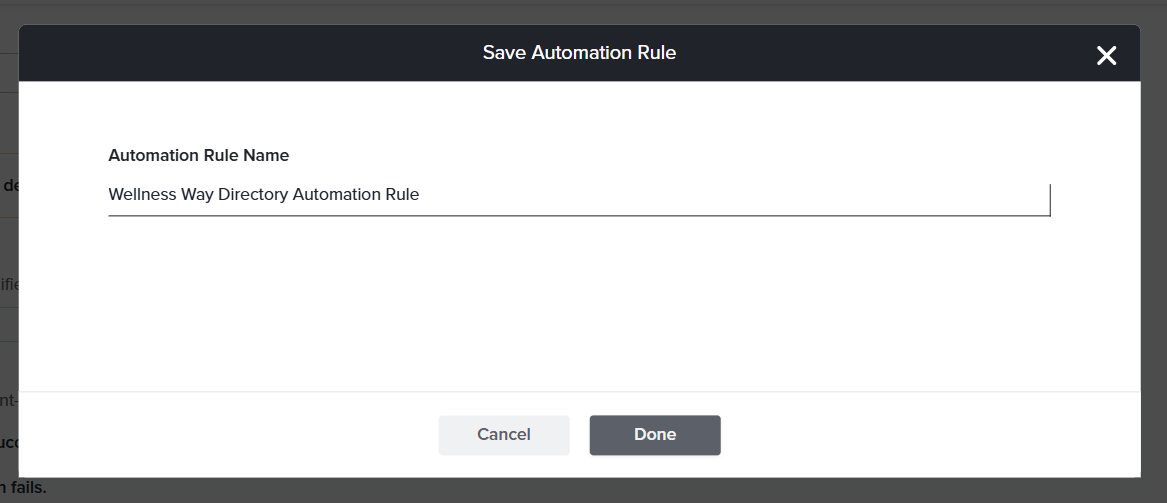Click the "Automation Rule Name" label
Screen dimensions: 1167x503
[198, 156]
